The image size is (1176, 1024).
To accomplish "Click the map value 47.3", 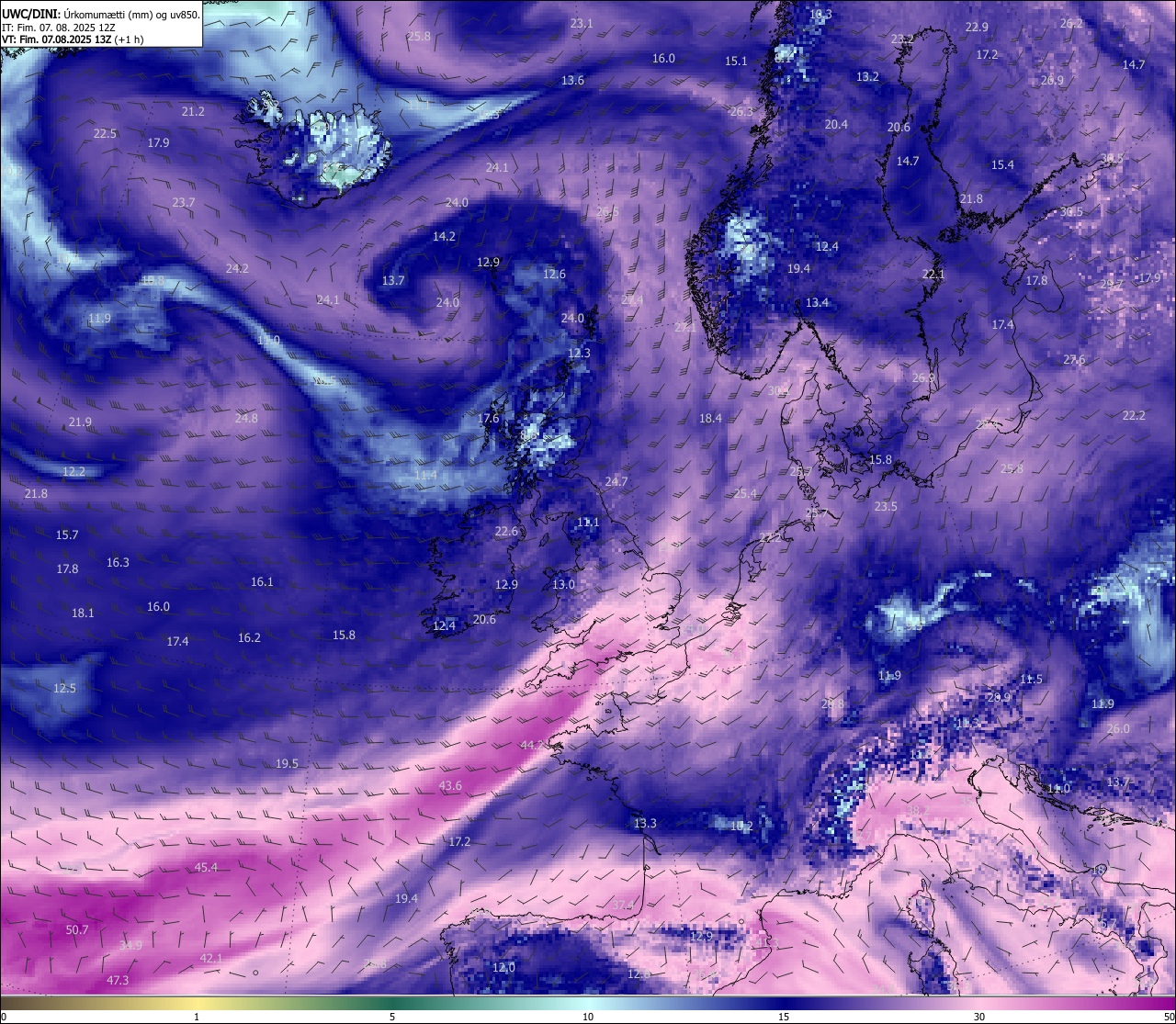I will [118, 980].
